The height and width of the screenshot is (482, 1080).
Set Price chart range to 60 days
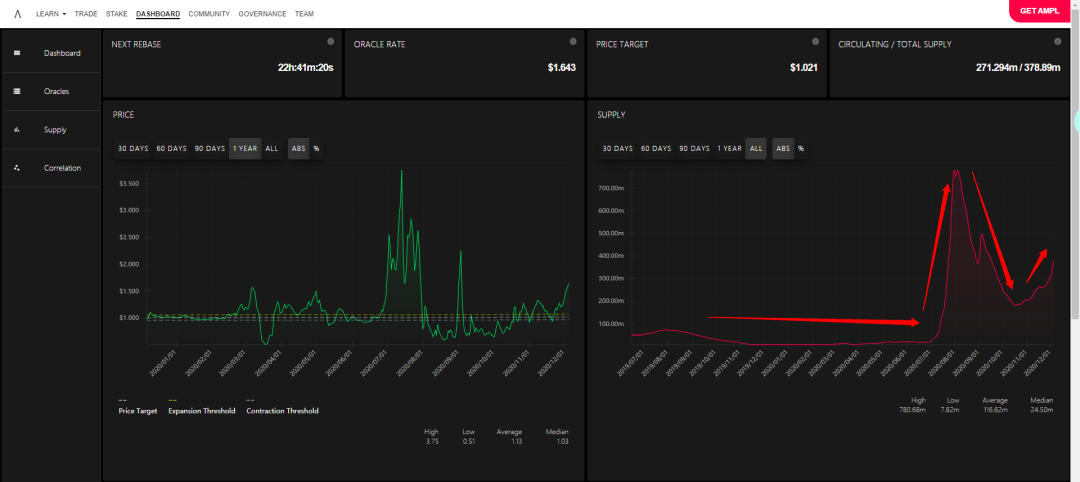pyautogui.click(x=172, y=149)
